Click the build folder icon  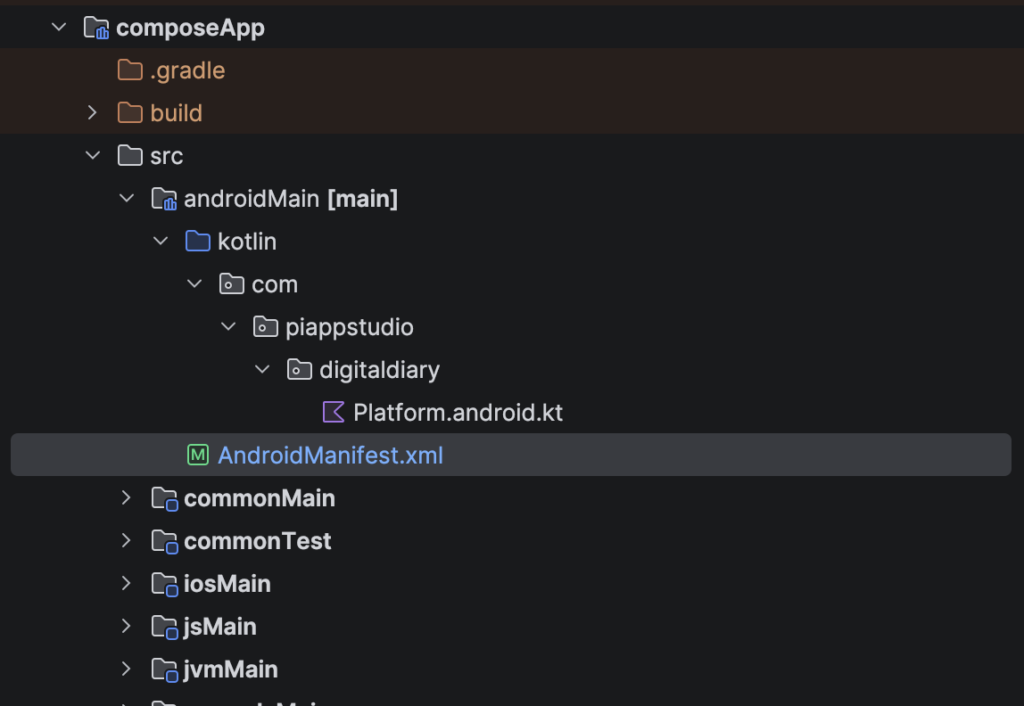pos(130,113)
